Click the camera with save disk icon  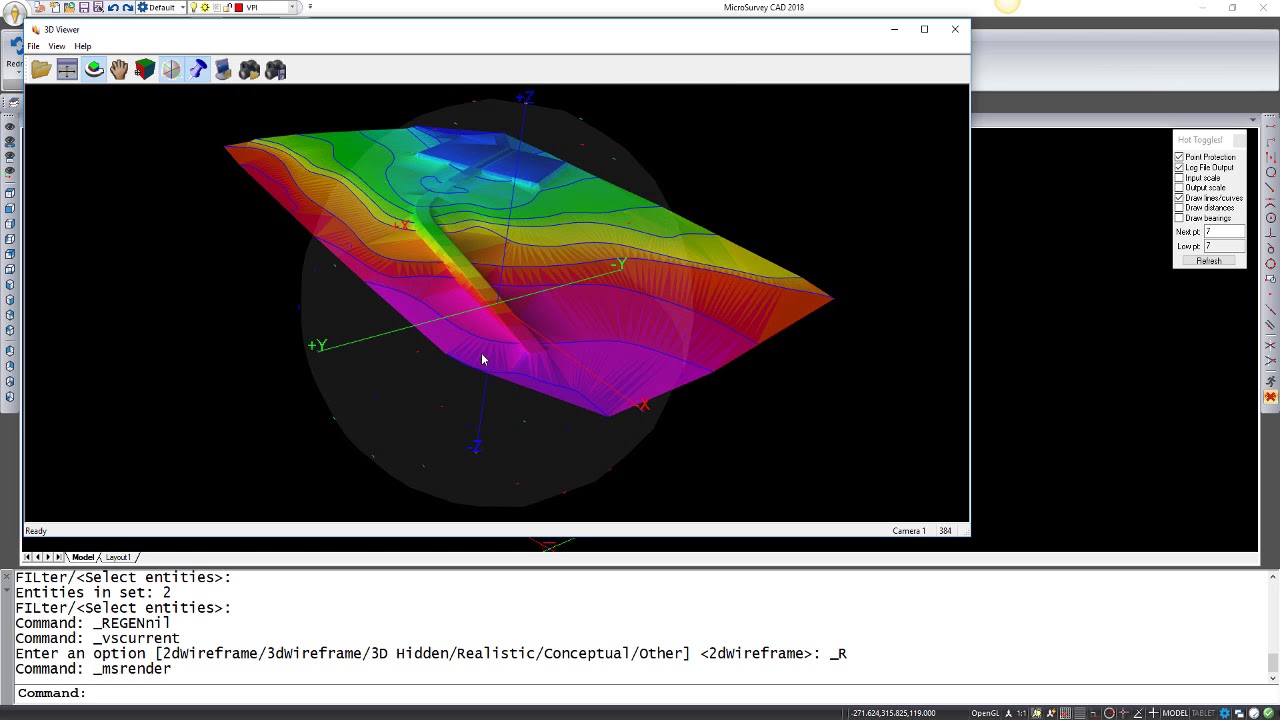[x=275, y=69]
